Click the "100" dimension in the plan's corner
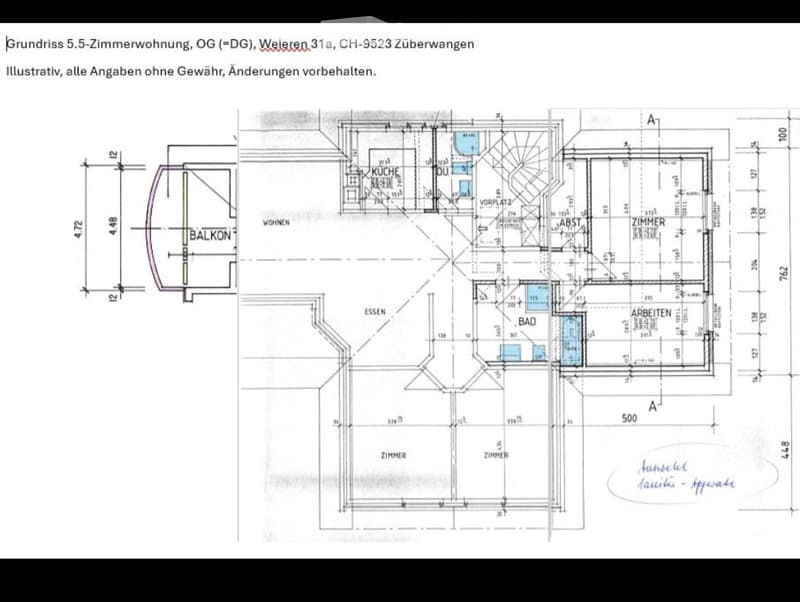 point(783,135)
